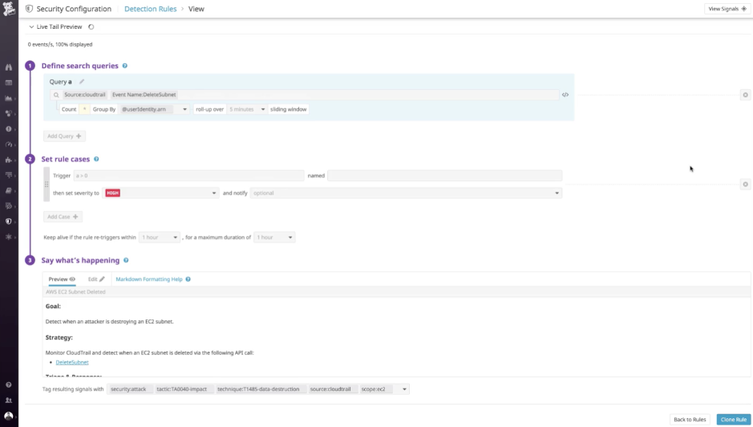Click the case named input field
753x427 pixels.
tap(445, 176)
